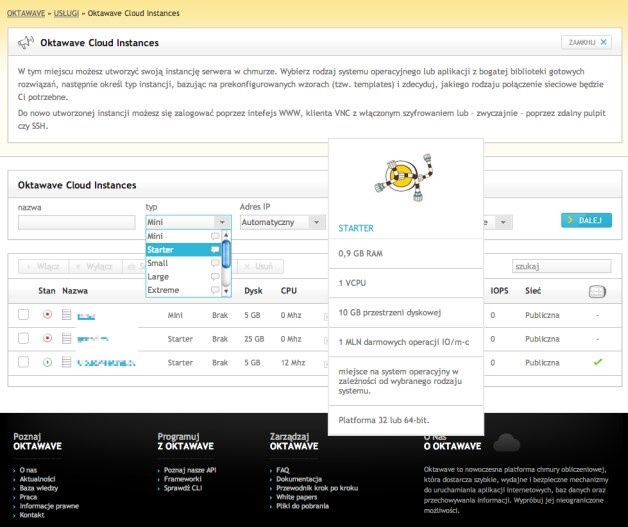Screen dimensions: 628x527
Task: Open the Sprawdź CLI footer link
Action: click(183, 488)
